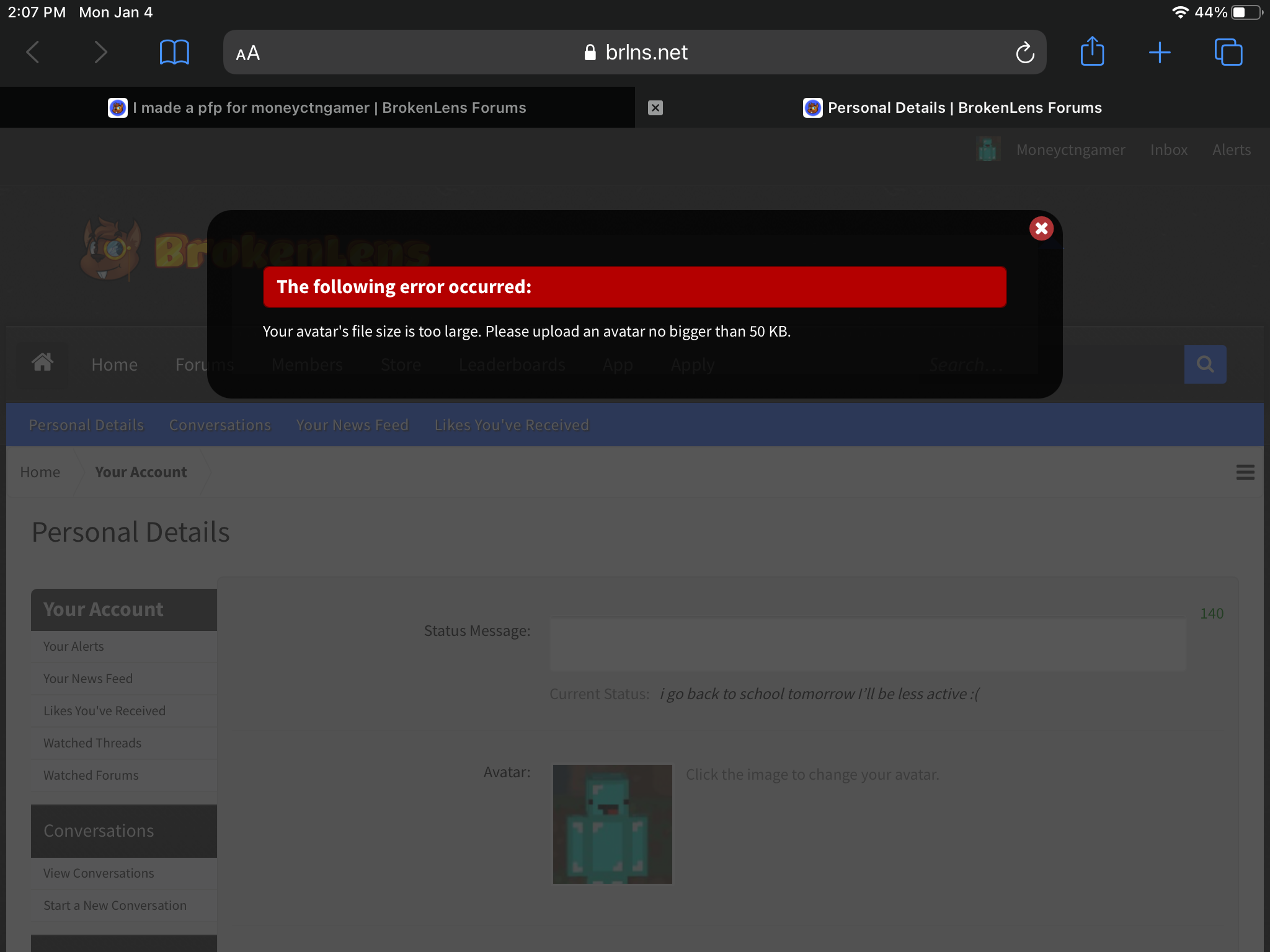
Task: Select Conversations in the blue subnav
Action: (x=220, y=425)
